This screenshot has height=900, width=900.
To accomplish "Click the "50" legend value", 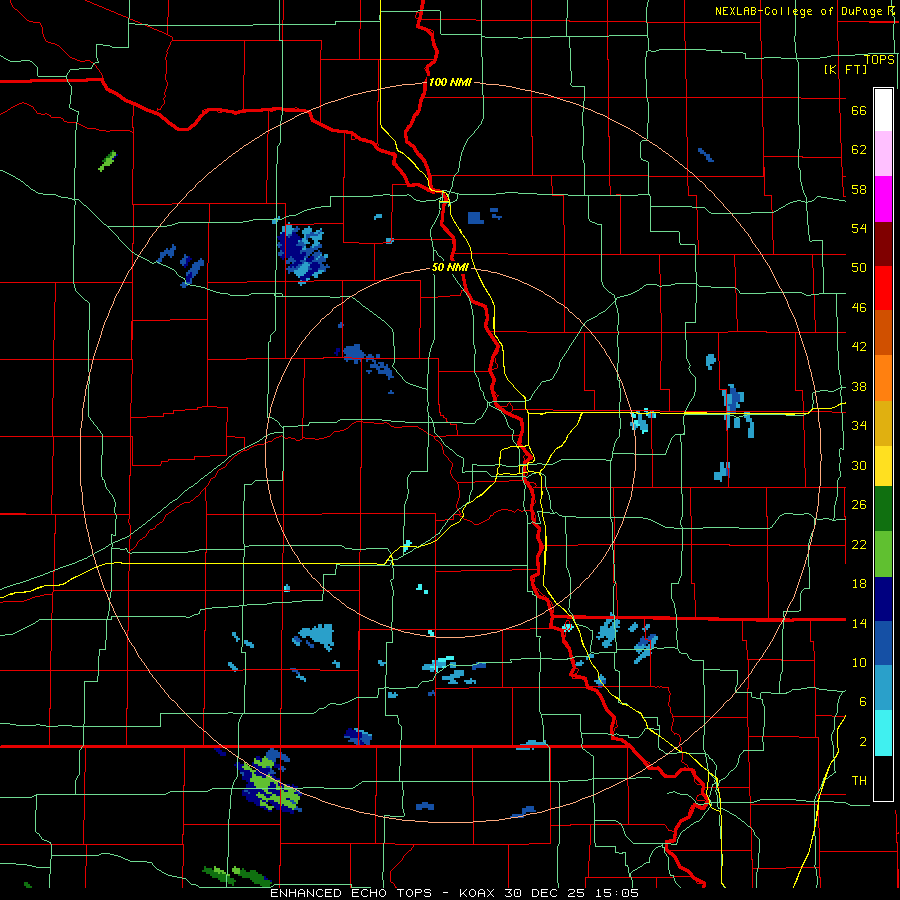I will coord(859,268).
